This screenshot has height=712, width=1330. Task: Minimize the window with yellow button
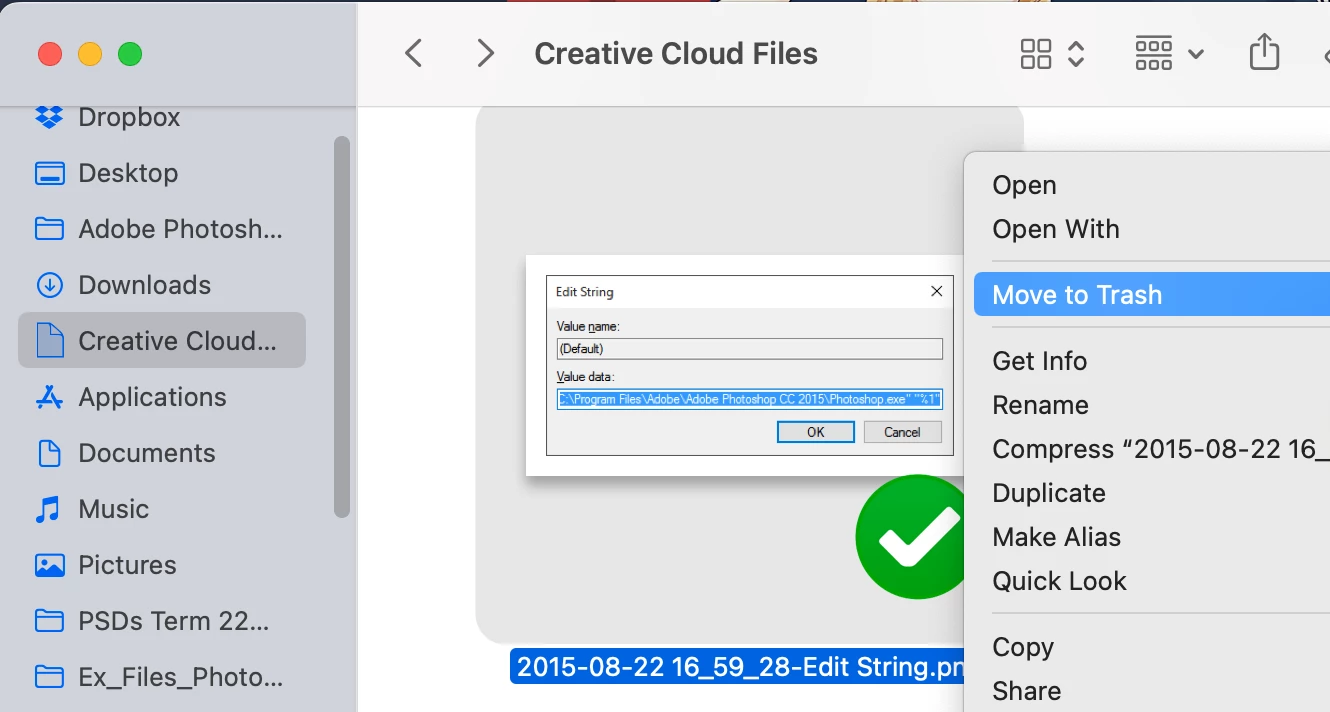90,54
